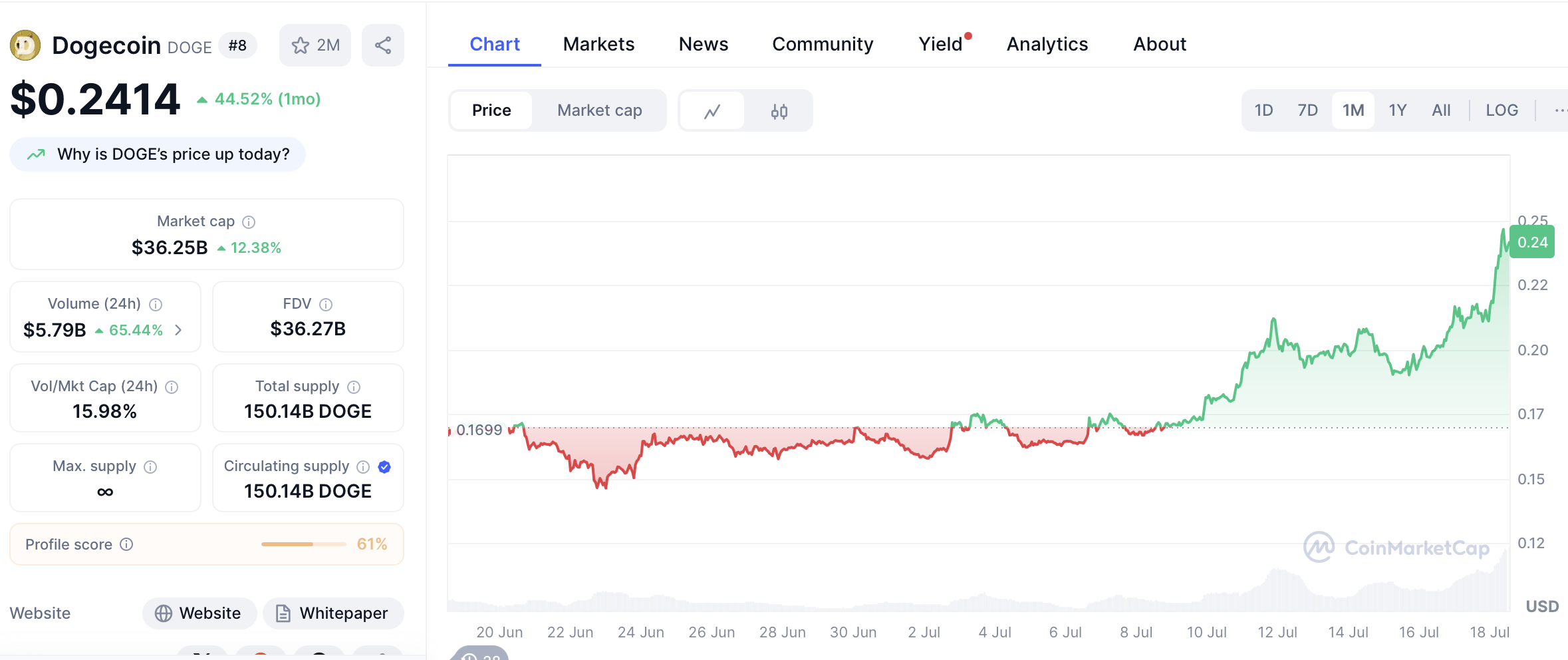1568x660 pixels.
Task: Switch to the Analytics tab
Action: [x=1047, y=44]
